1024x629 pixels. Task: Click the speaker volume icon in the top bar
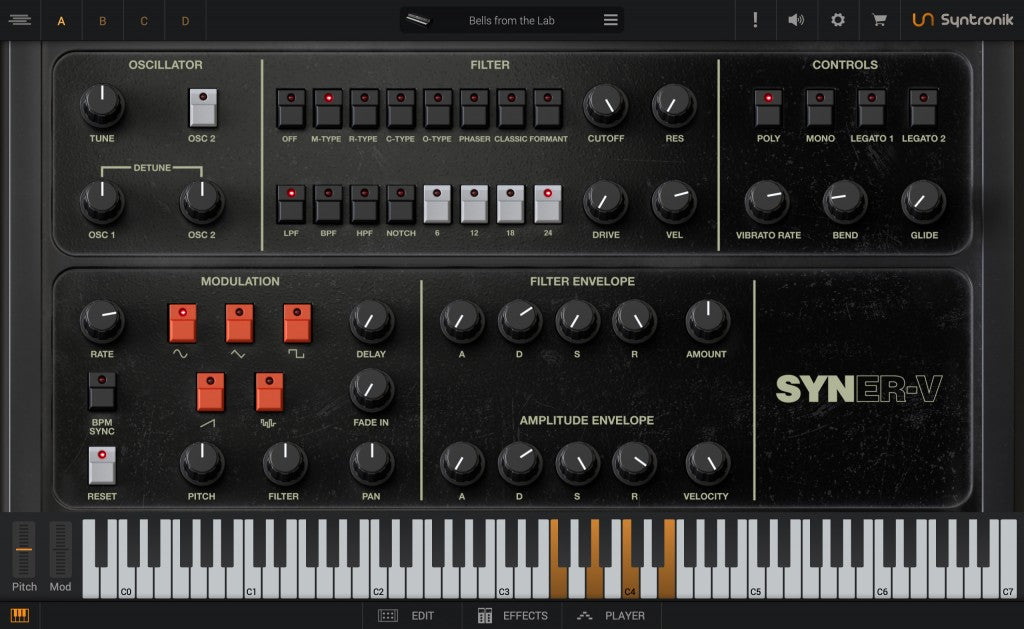796,19
